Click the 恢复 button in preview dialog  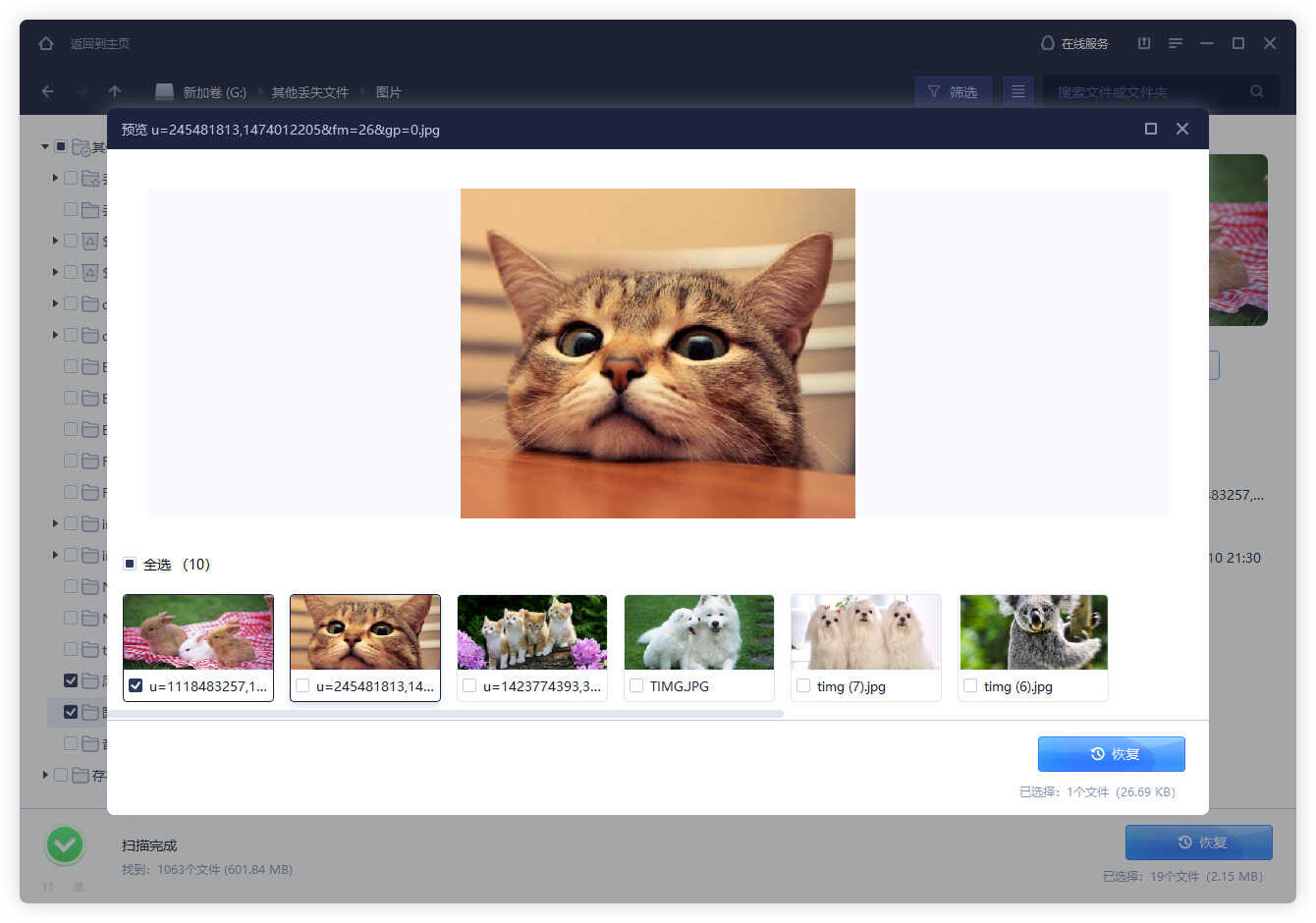pos(1111,754)
